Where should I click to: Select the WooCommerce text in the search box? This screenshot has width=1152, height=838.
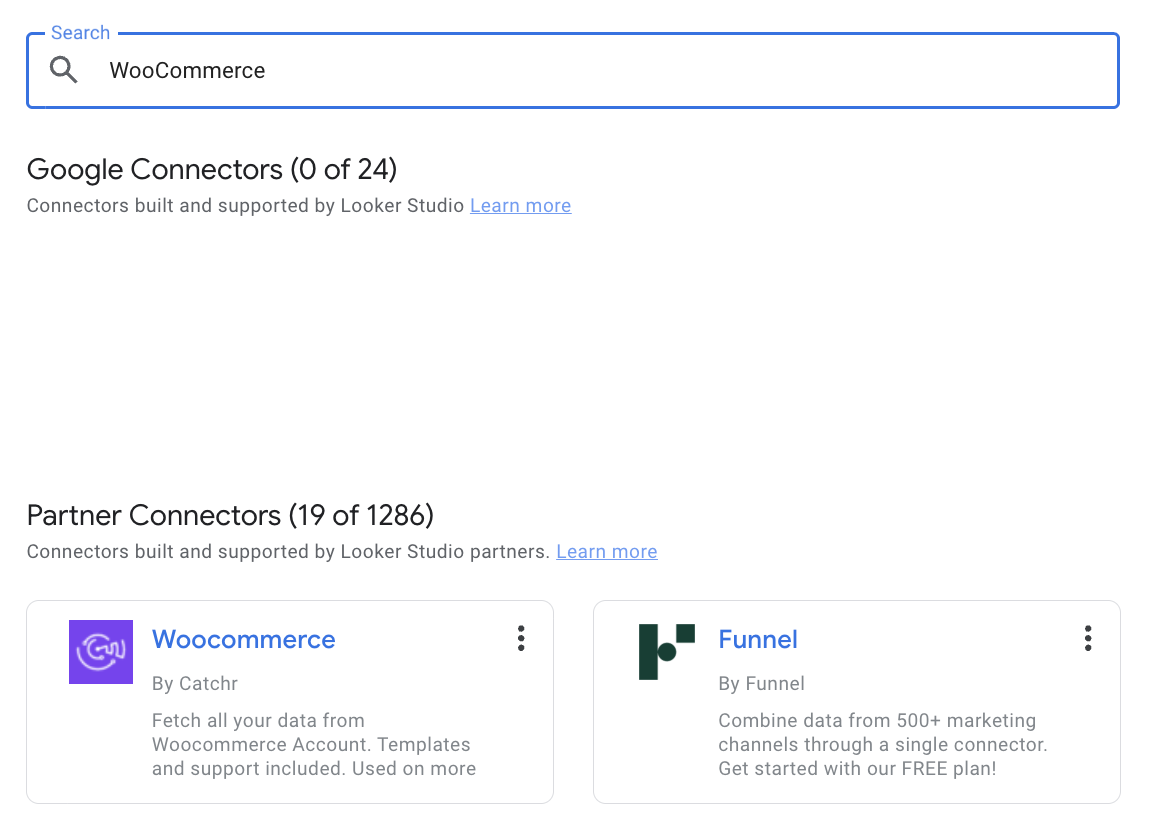(x=186, y=70)
